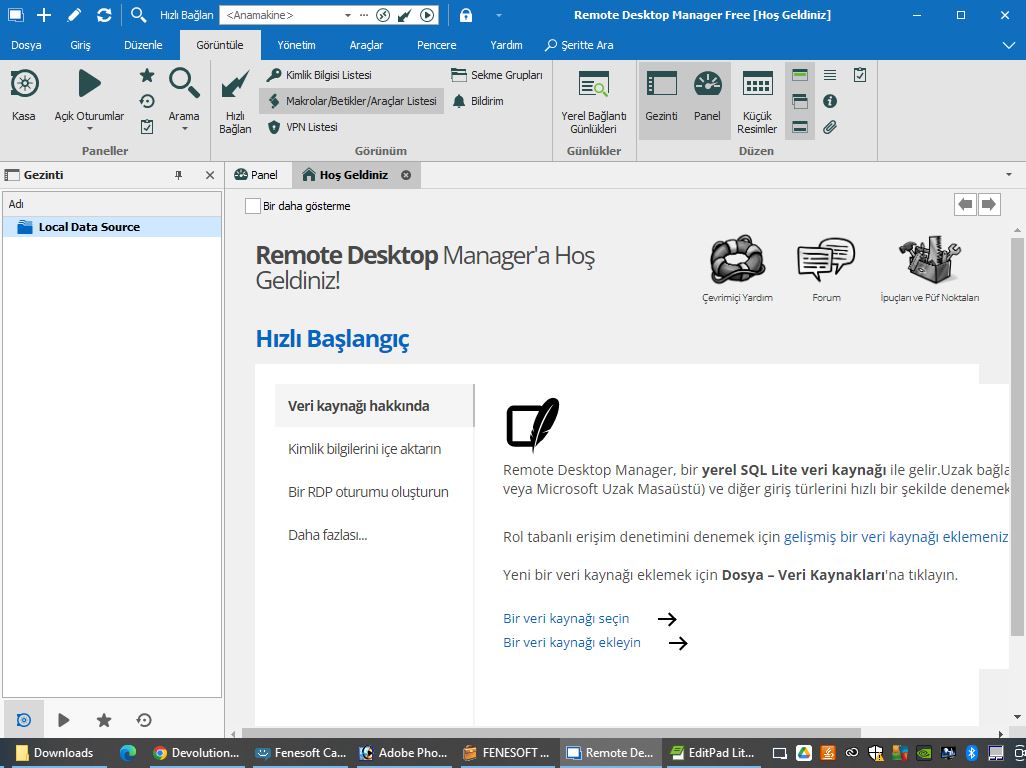Check the 'Bir daha gösterme' checkbox
This screenshot has width=1026, height=768.
(253, 206)
